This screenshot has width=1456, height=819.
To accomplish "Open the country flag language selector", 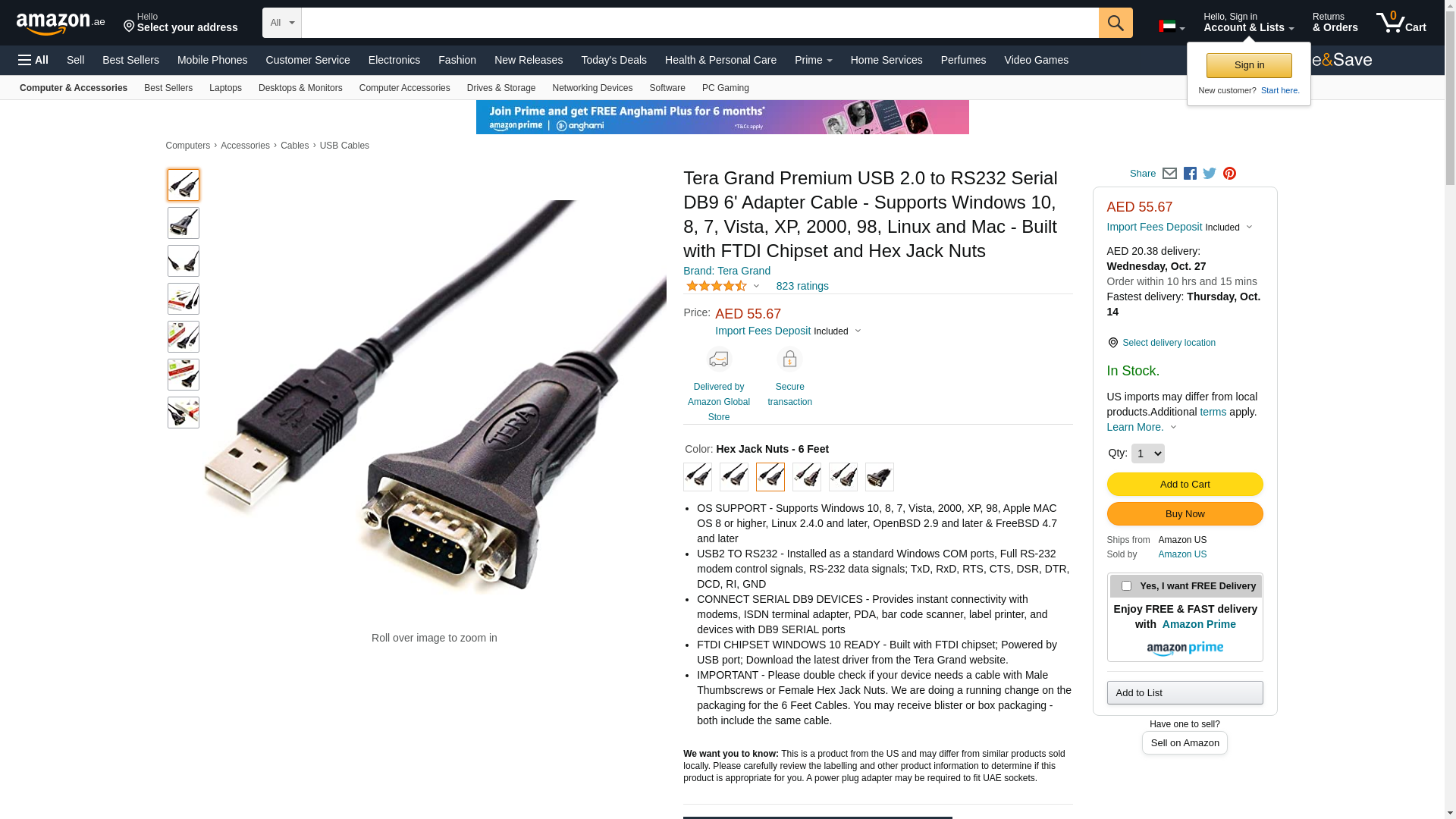I will tap(1172, 27).
